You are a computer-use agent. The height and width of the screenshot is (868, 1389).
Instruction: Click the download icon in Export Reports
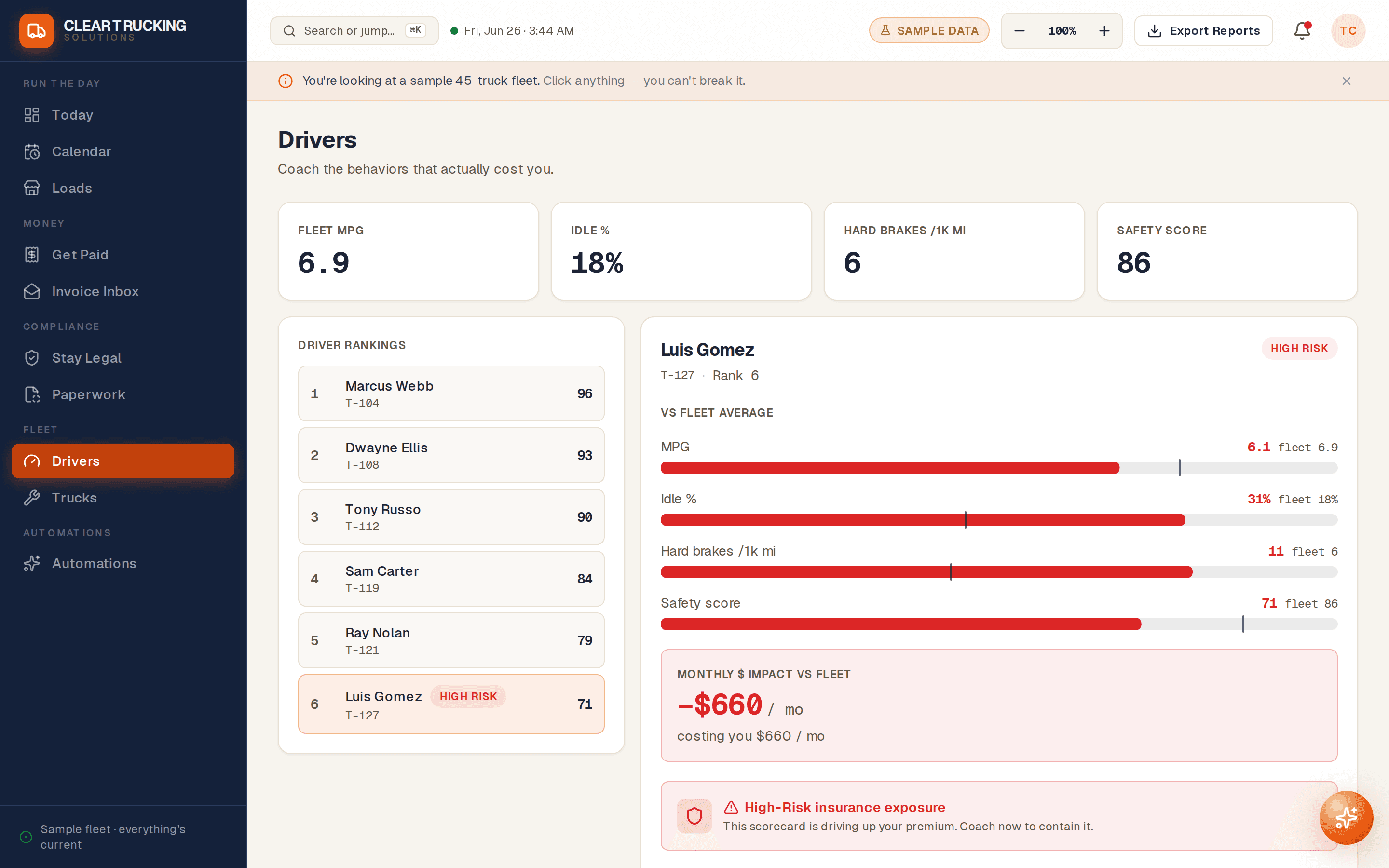1154,31
